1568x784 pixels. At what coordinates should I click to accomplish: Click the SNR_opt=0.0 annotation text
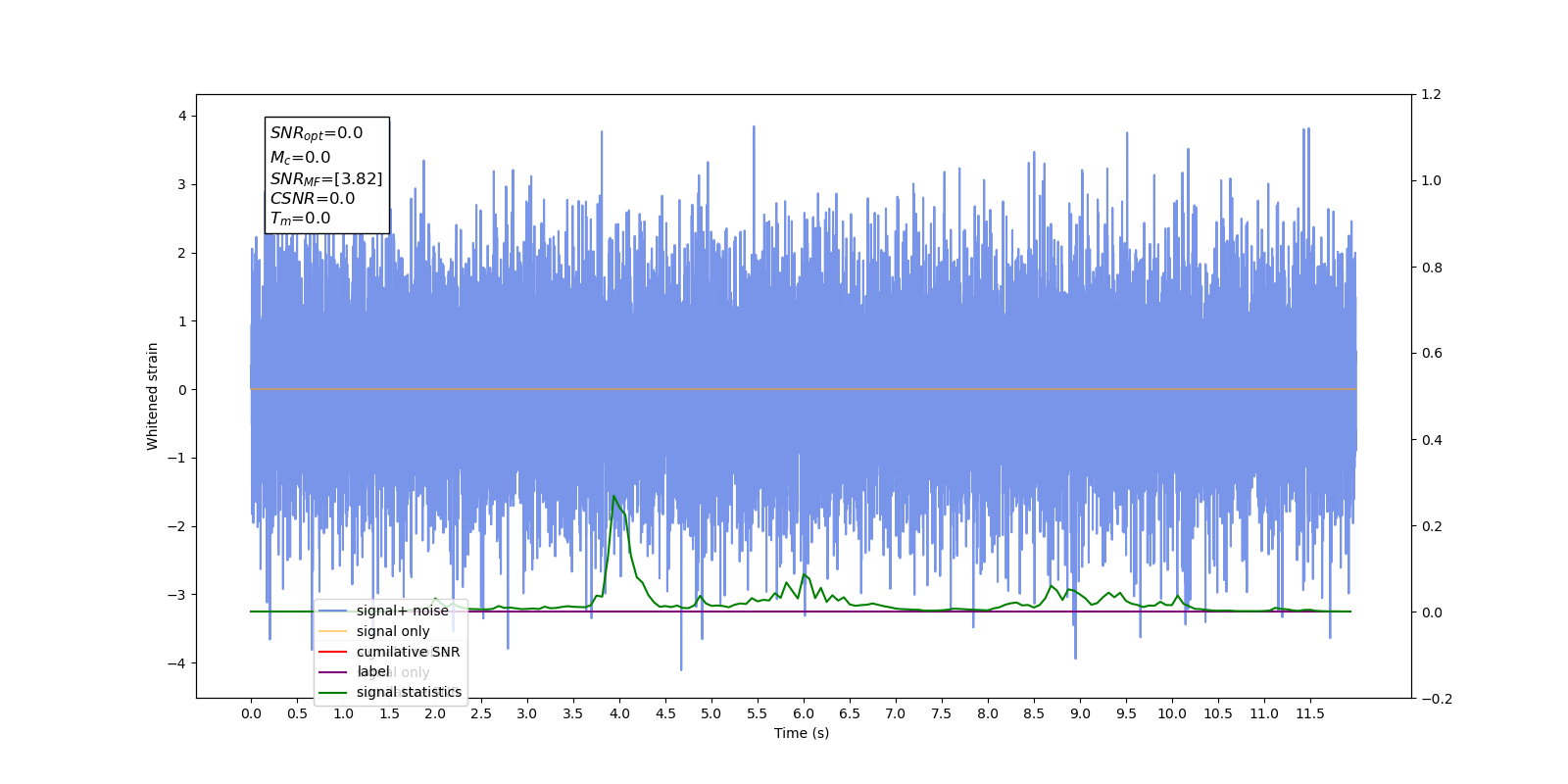[317, 133]
